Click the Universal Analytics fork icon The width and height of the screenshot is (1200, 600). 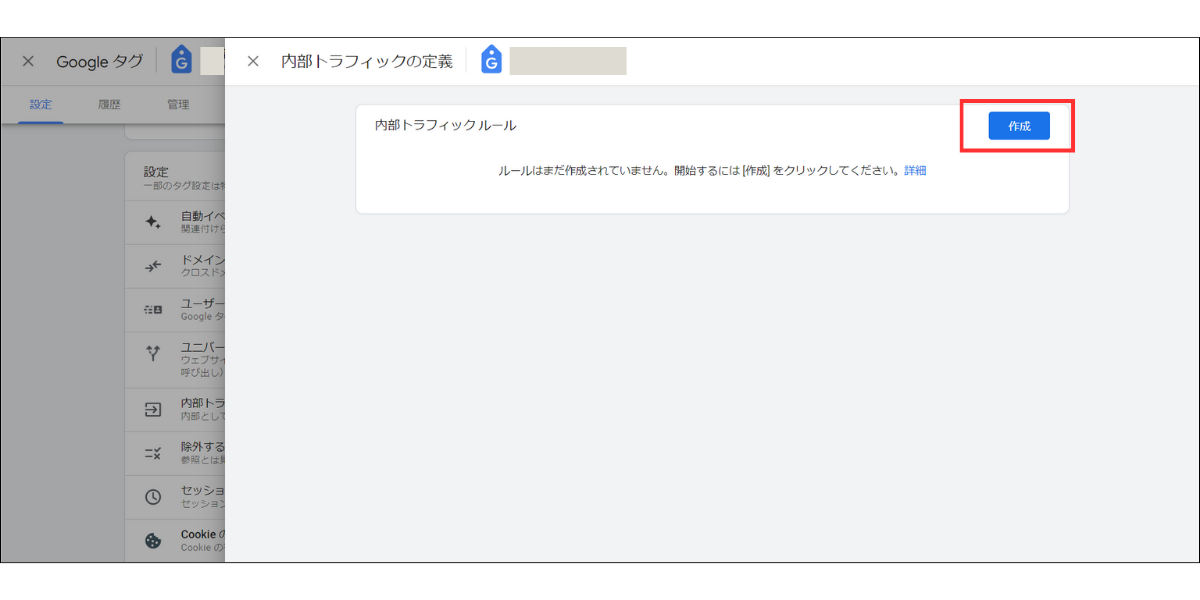tap(153, 352)
